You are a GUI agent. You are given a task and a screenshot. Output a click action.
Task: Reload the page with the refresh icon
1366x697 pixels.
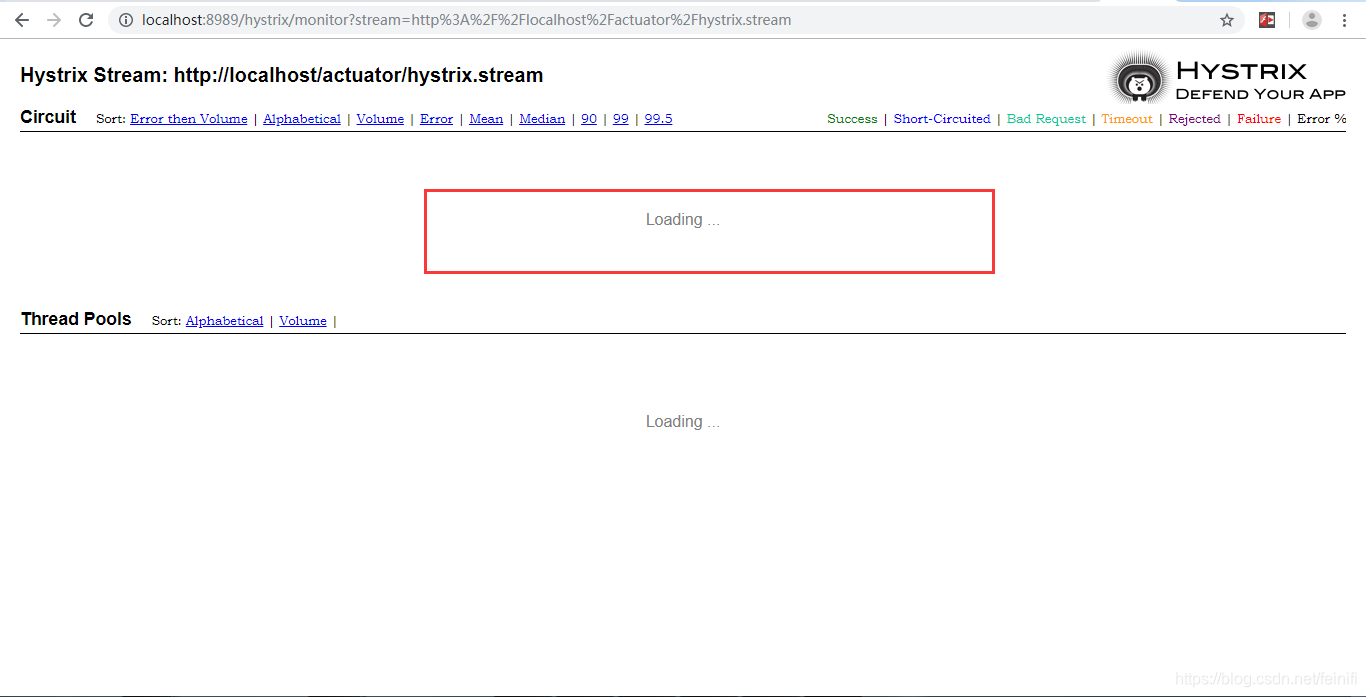(86, 20)
